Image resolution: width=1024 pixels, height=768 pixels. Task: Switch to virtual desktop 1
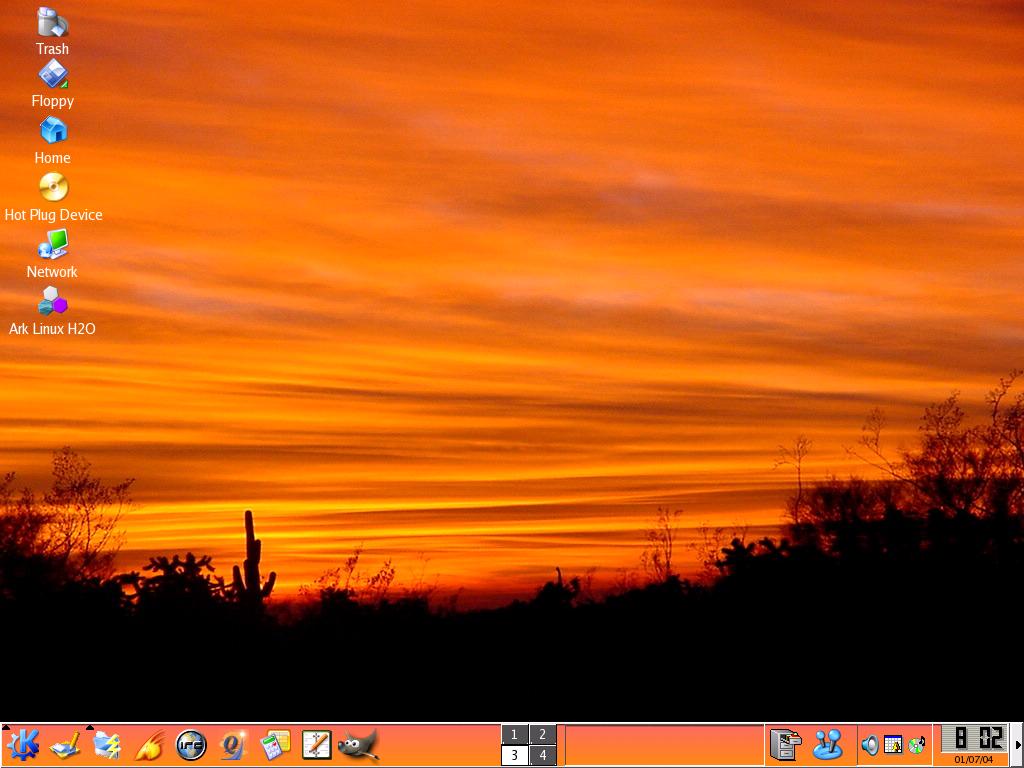point(515,735)
